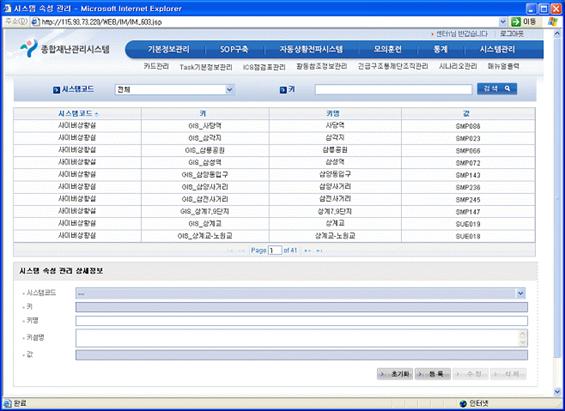This screenshot has width=565, height=411.
Task: Click the 로그아웃 link
Action: click(512, 34)
